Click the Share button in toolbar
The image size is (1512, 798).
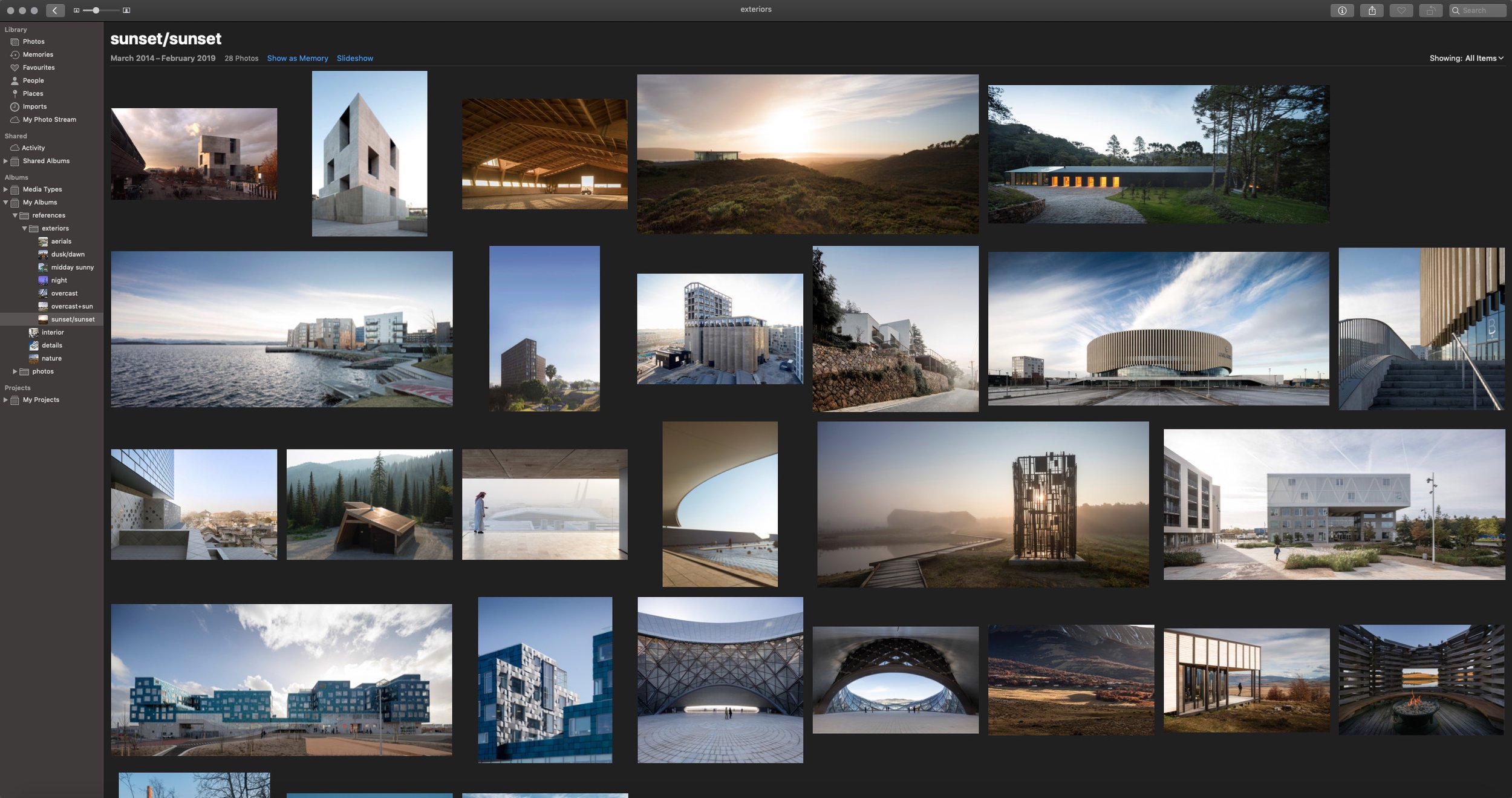[x=1371, y=10]
